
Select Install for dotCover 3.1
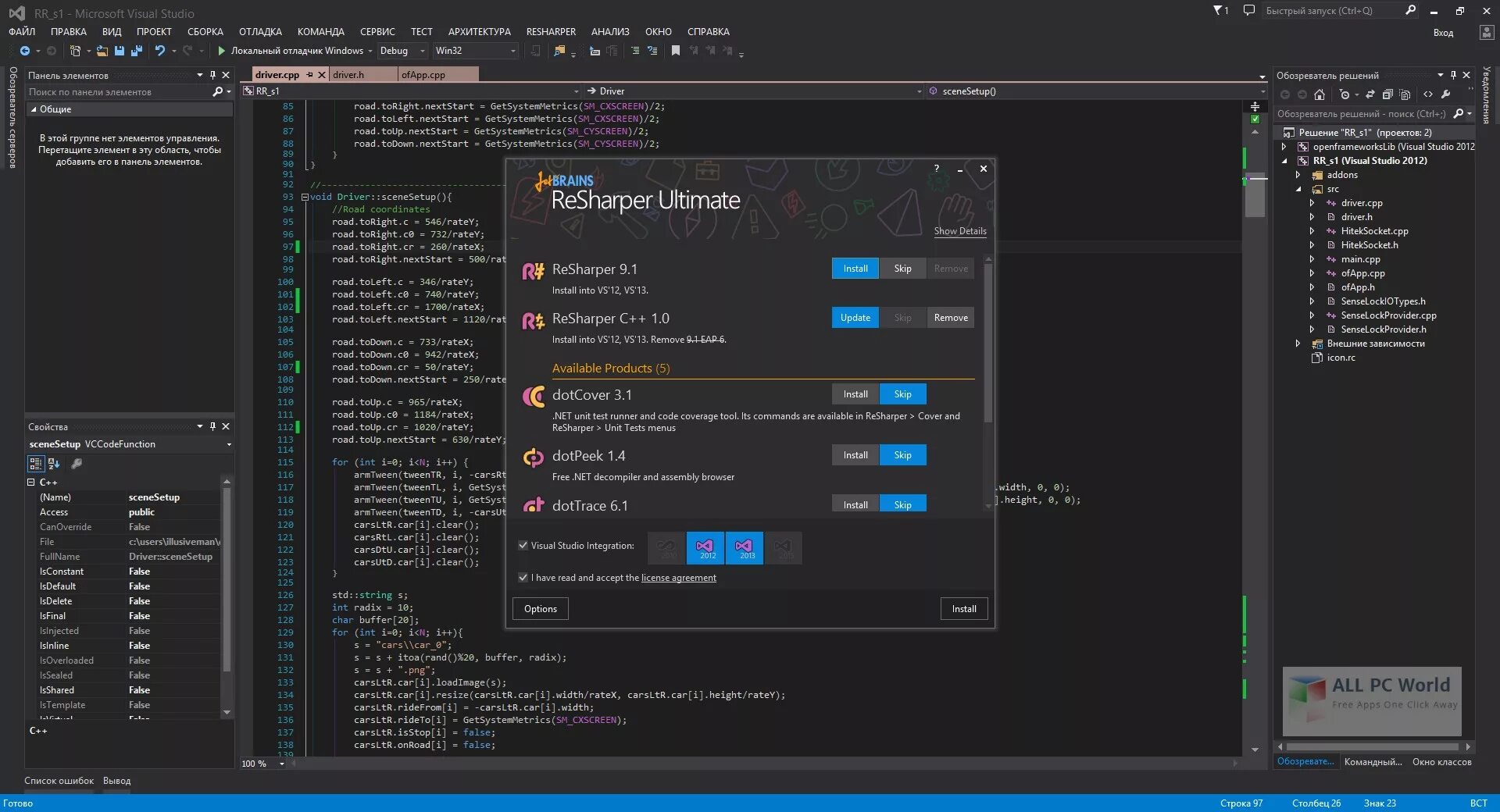[x=855, y=394]
